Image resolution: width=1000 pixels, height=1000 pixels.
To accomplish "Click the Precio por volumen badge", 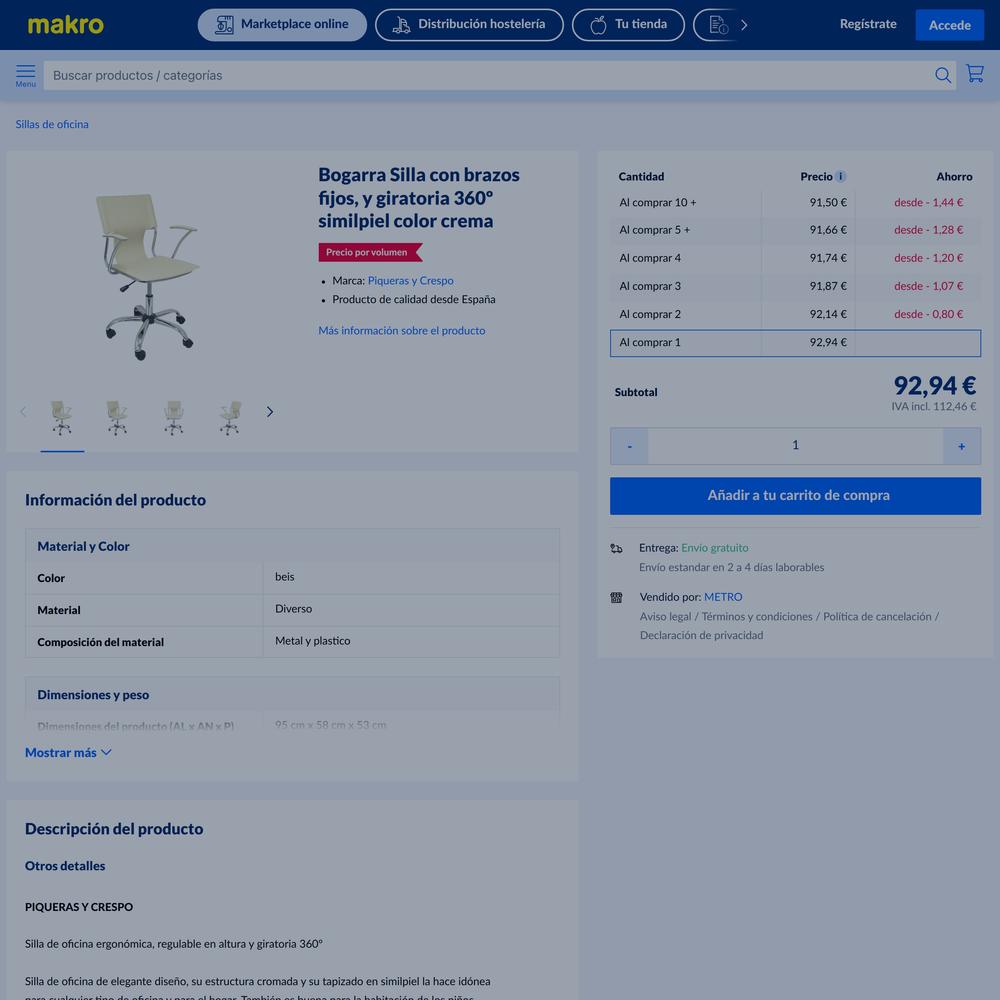I will [x=371, y=253].
